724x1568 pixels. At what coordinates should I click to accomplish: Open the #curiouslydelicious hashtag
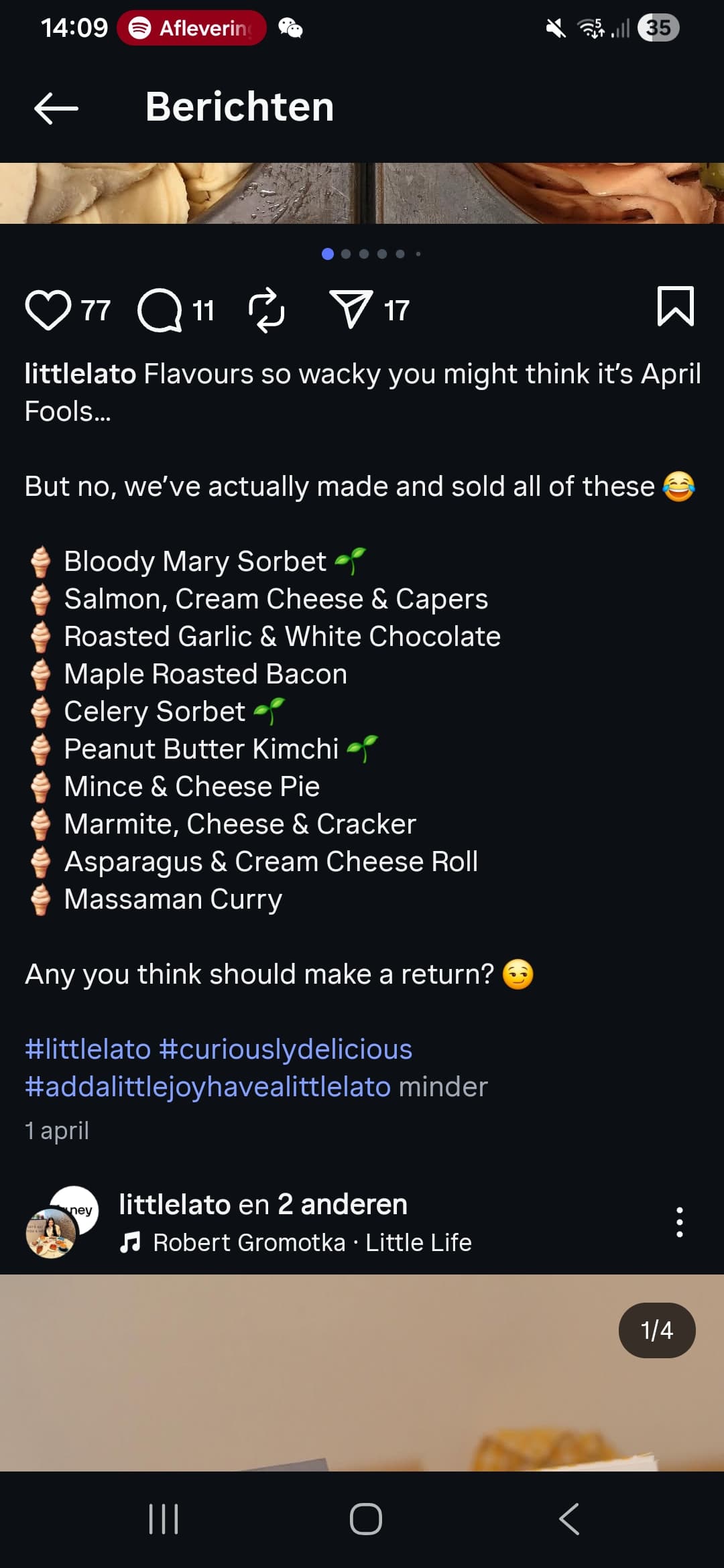pos(286,1049)
